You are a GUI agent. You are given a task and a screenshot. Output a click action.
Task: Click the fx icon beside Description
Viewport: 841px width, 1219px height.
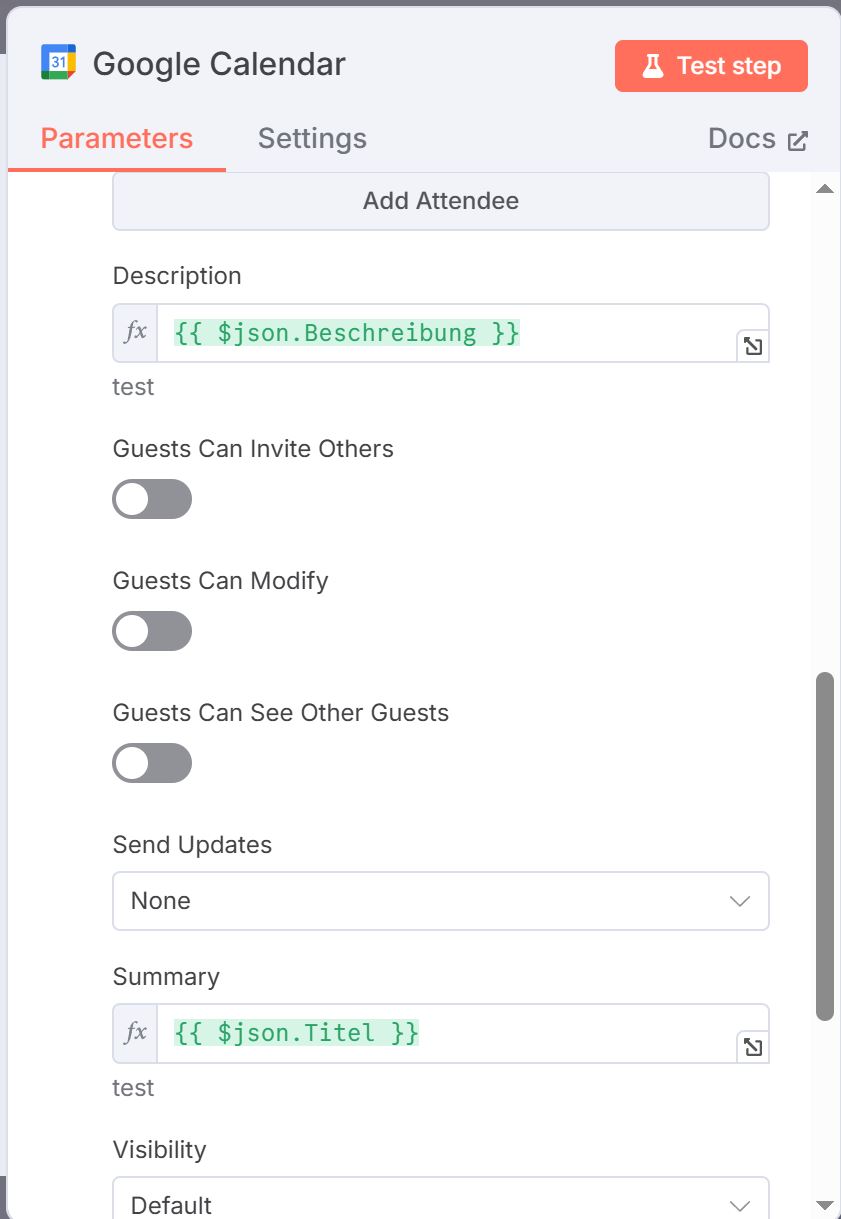point(135,333)
